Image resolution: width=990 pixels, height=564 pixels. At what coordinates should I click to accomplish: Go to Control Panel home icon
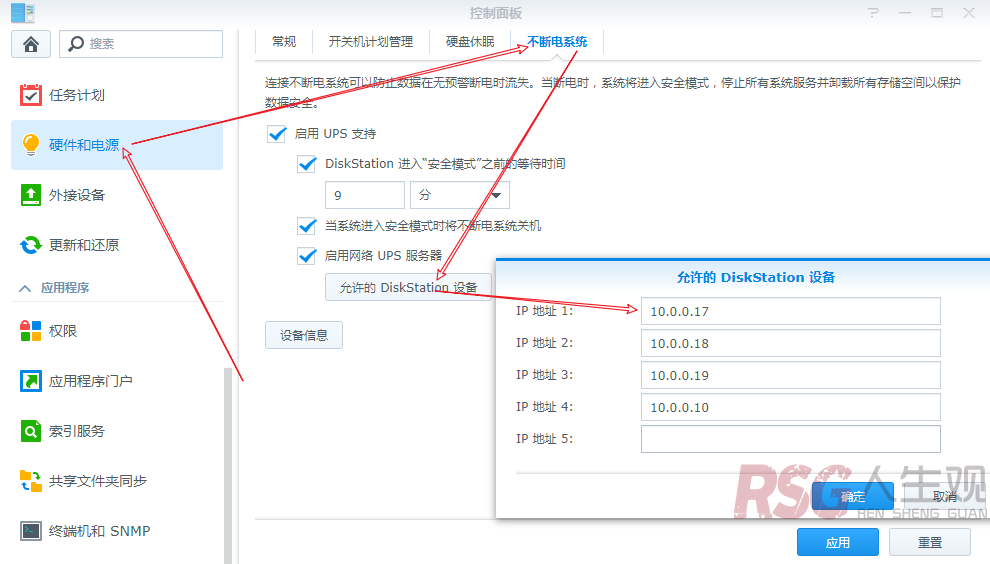click(x=31, y=44)
